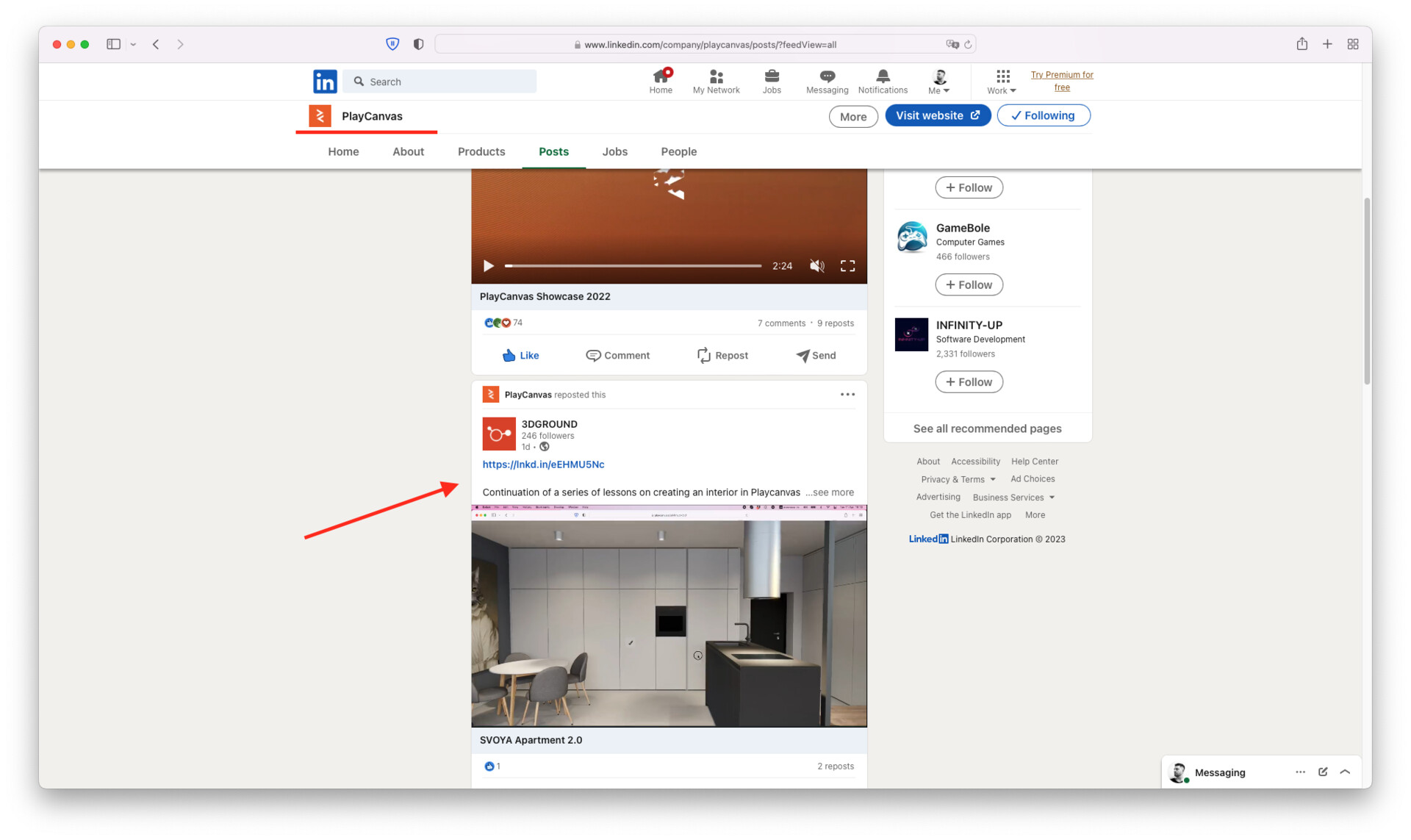Expand the Business Services footer dropdown
The height and width of the screenshot is (840, 1411).
1013,498
